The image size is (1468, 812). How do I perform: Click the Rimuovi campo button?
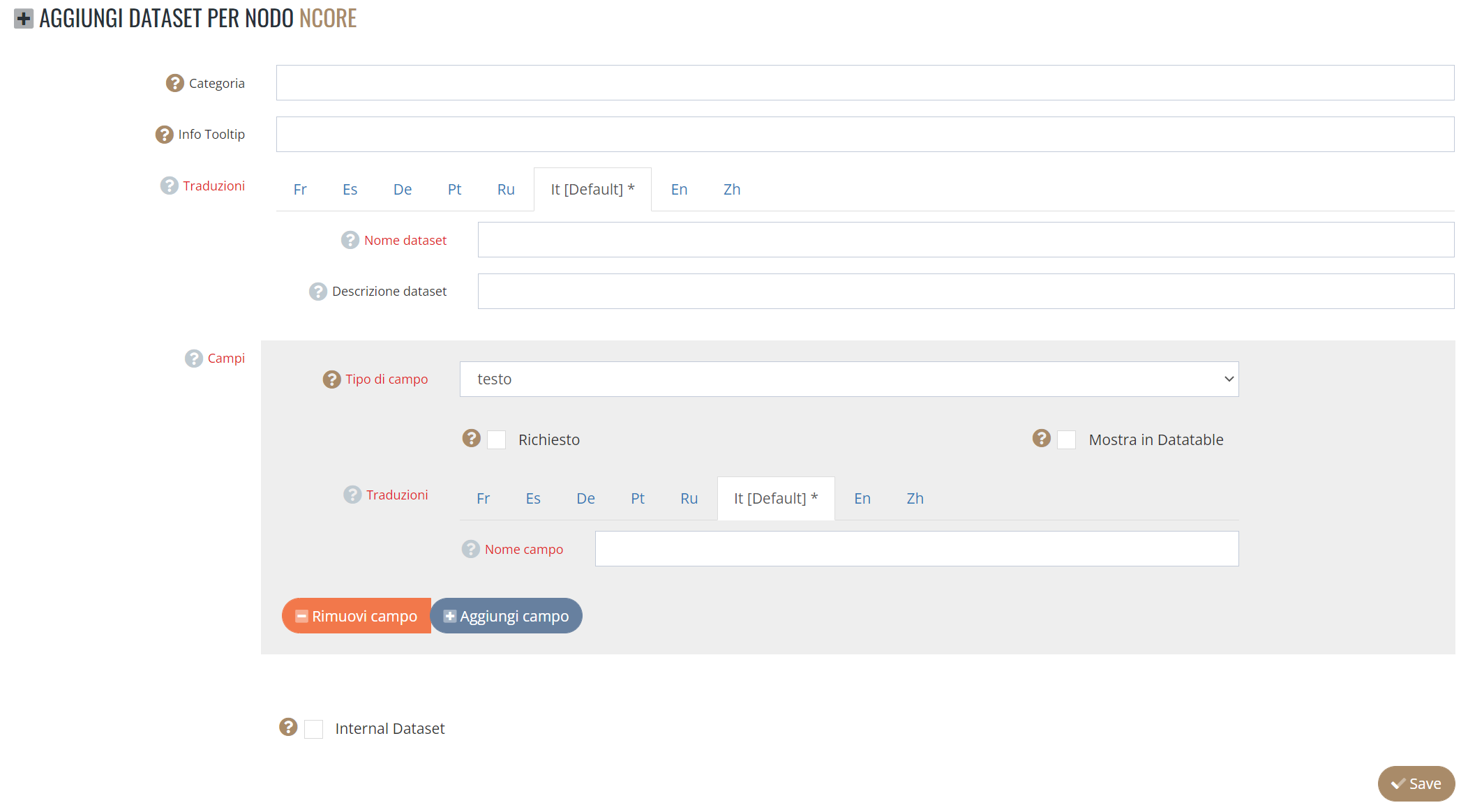click(357, 616)
